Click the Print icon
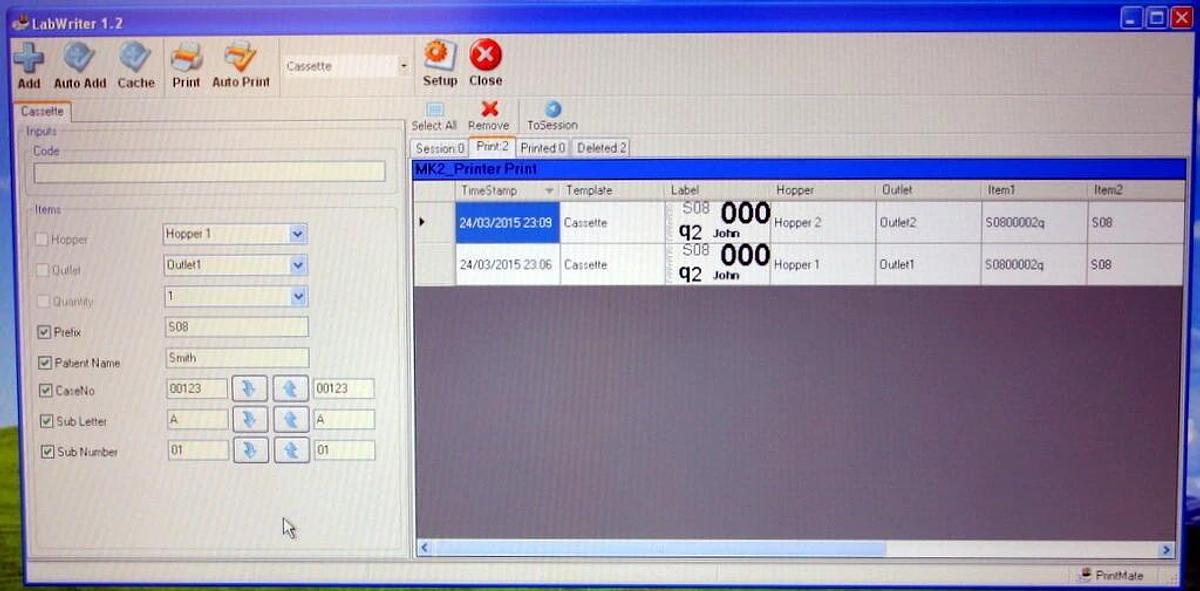The height and width of the screenshot is (591, 1200). point(185,62)
